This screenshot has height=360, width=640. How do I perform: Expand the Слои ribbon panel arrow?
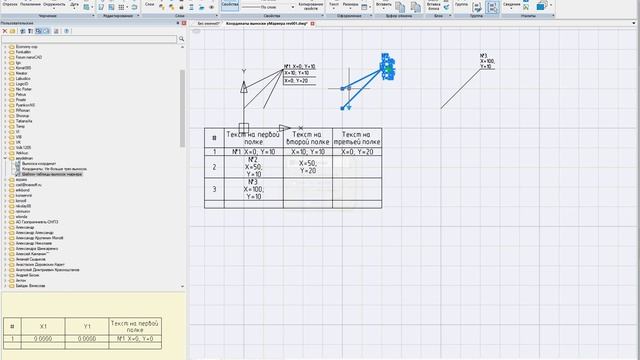[x=217, y=16]
